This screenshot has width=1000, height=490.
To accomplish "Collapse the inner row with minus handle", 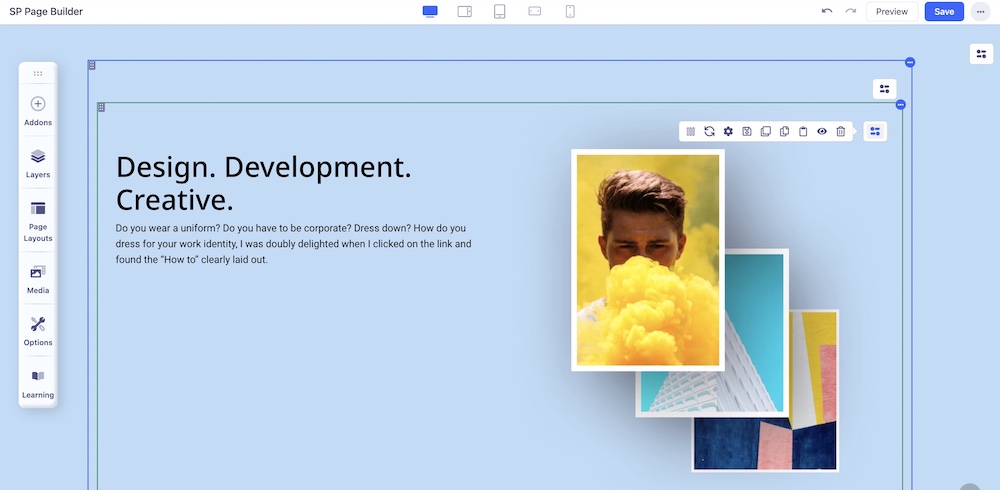I will click(x=901, y=104).
